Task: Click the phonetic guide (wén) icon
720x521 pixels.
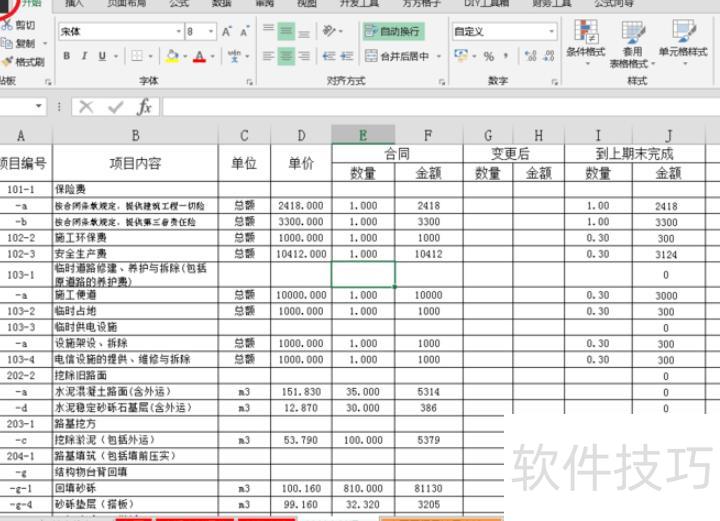Action: pos(234,56)
